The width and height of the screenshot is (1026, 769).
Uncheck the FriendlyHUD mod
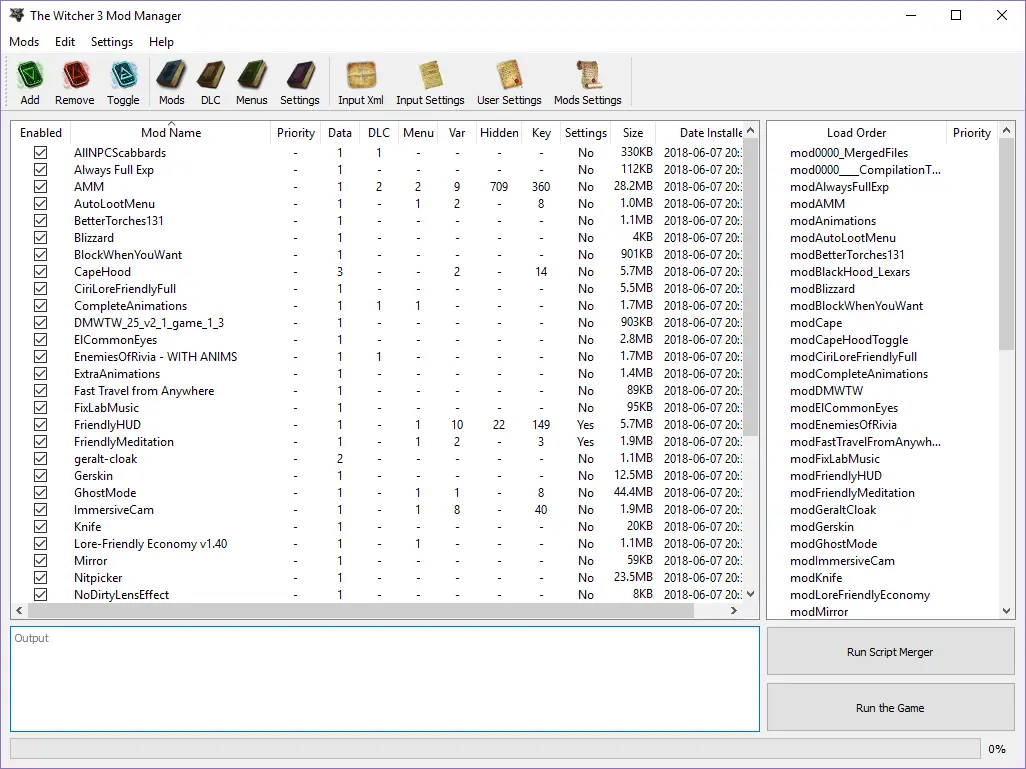point(40,424)
